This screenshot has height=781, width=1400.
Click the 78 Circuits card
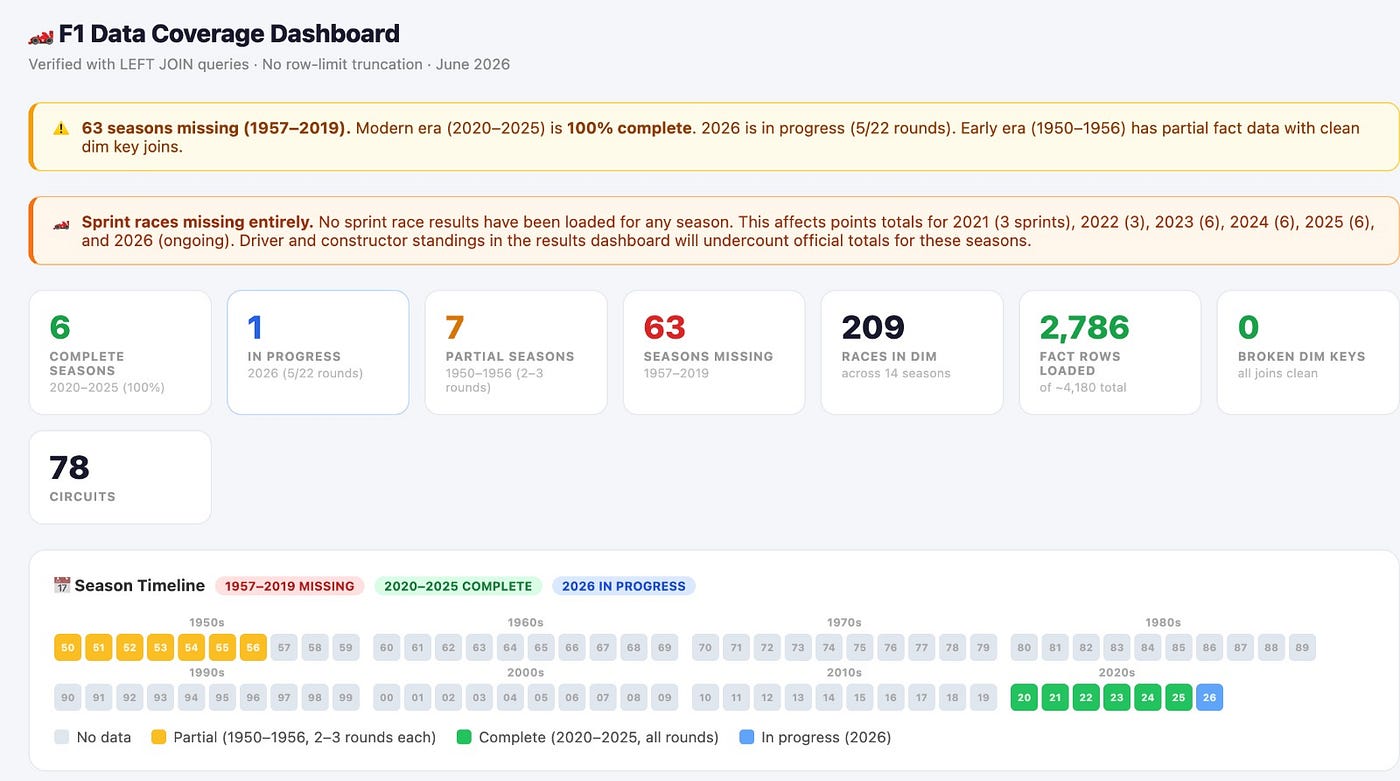(x=120, y=477)
